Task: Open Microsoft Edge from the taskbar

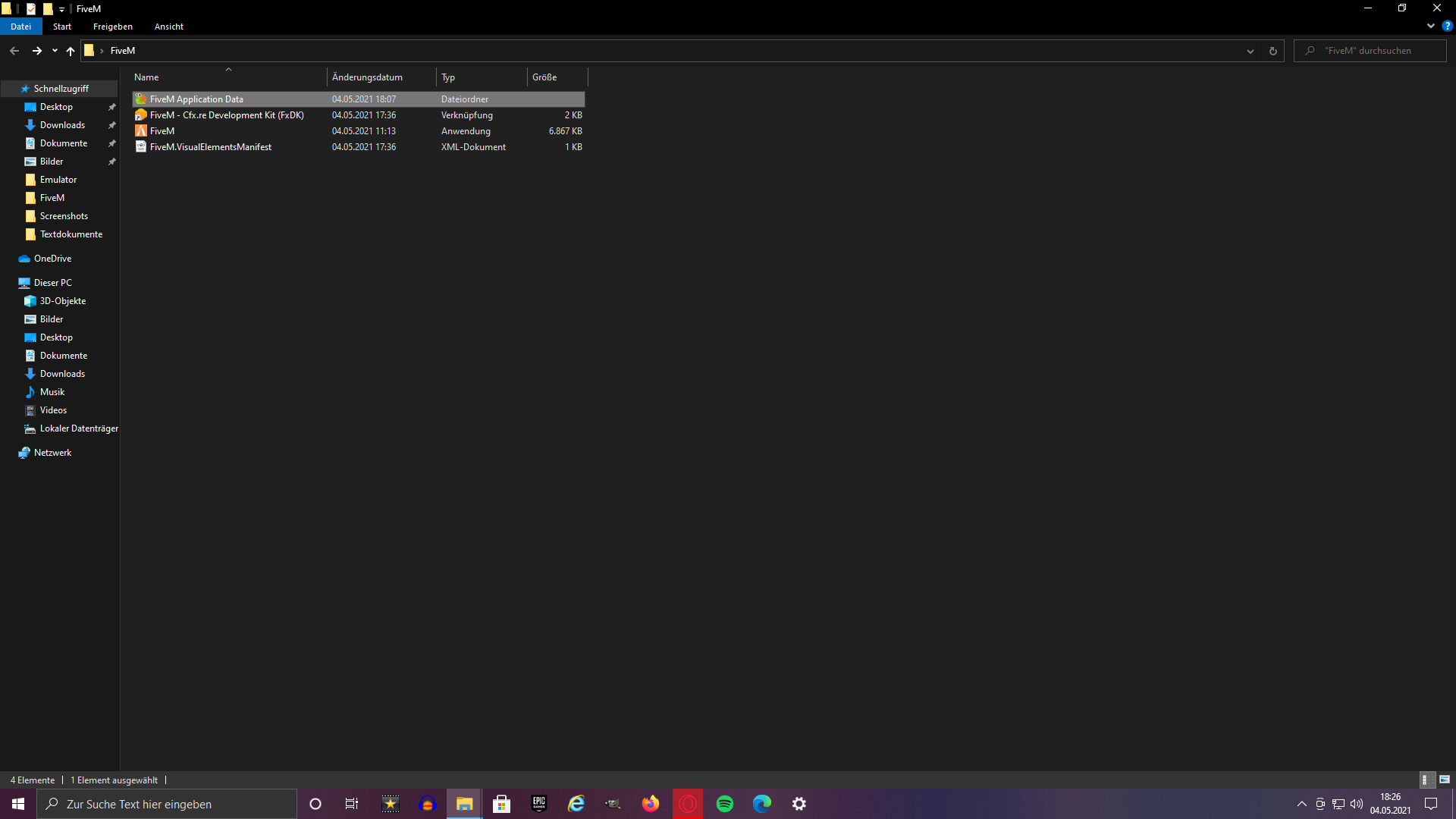Action: click(761, 803)
